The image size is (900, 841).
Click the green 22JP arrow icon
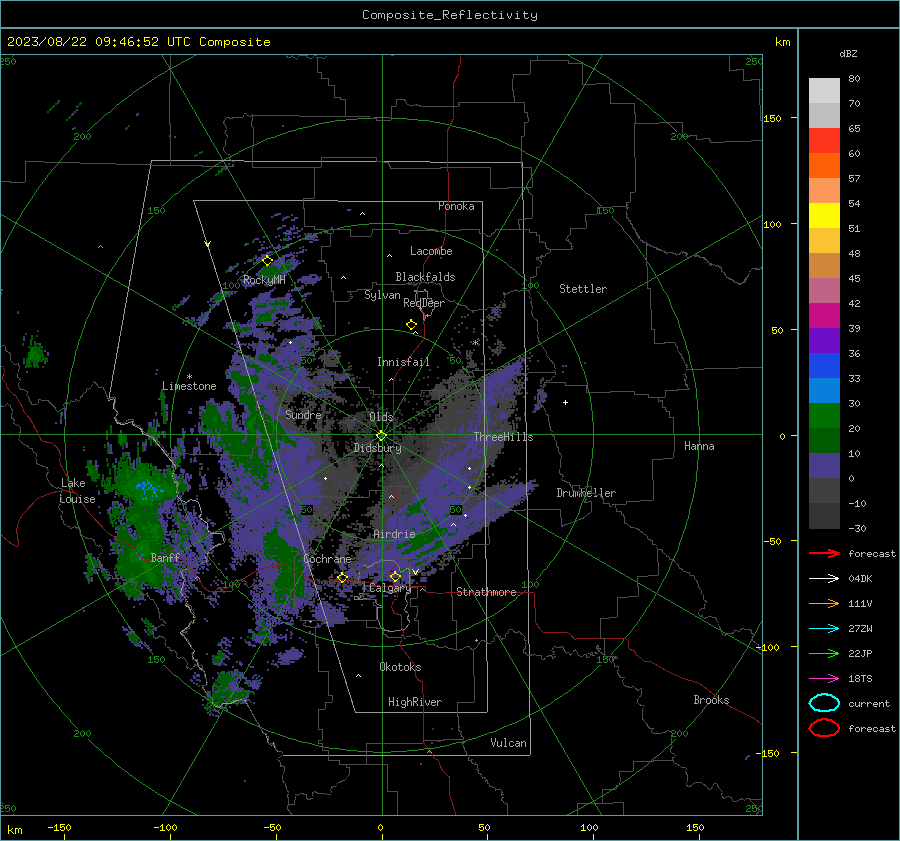[824, 653]
